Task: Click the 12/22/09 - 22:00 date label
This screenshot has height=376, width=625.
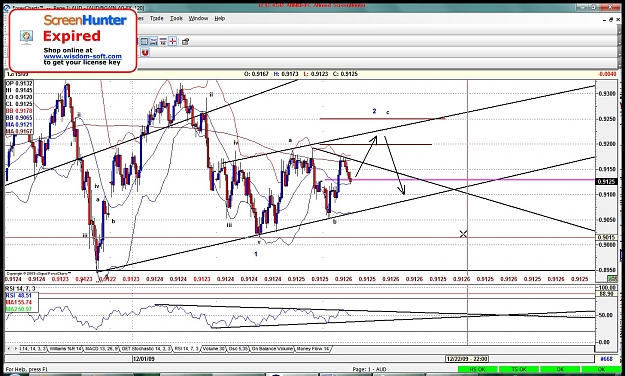Action: click(x=467, y=359)
